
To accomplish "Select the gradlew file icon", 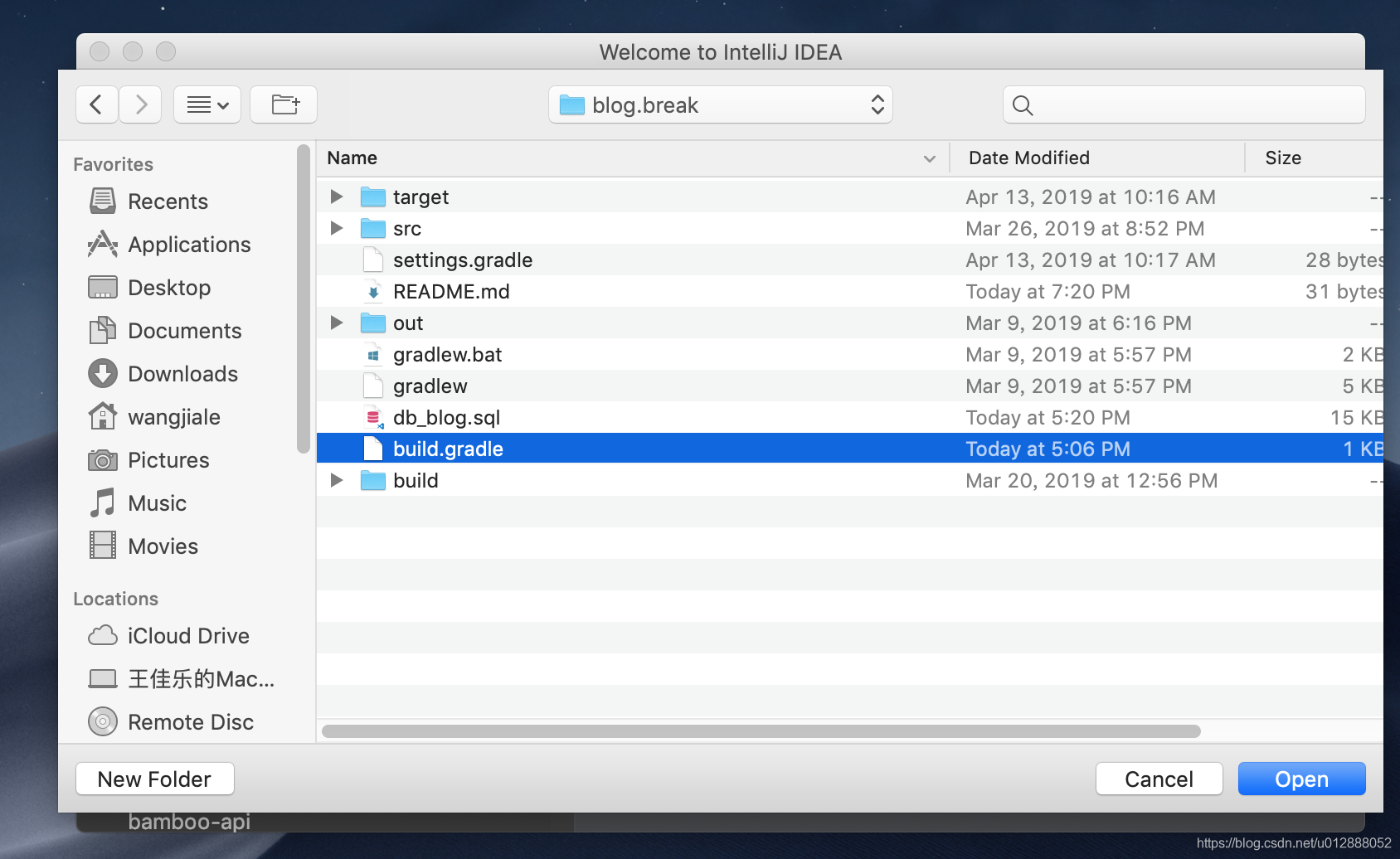I will coord(373,386).
